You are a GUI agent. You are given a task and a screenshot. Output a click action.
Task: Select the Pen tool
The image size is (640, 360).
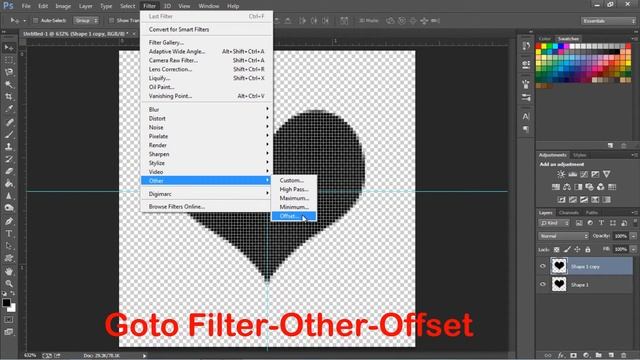click(x=9, y=221)
